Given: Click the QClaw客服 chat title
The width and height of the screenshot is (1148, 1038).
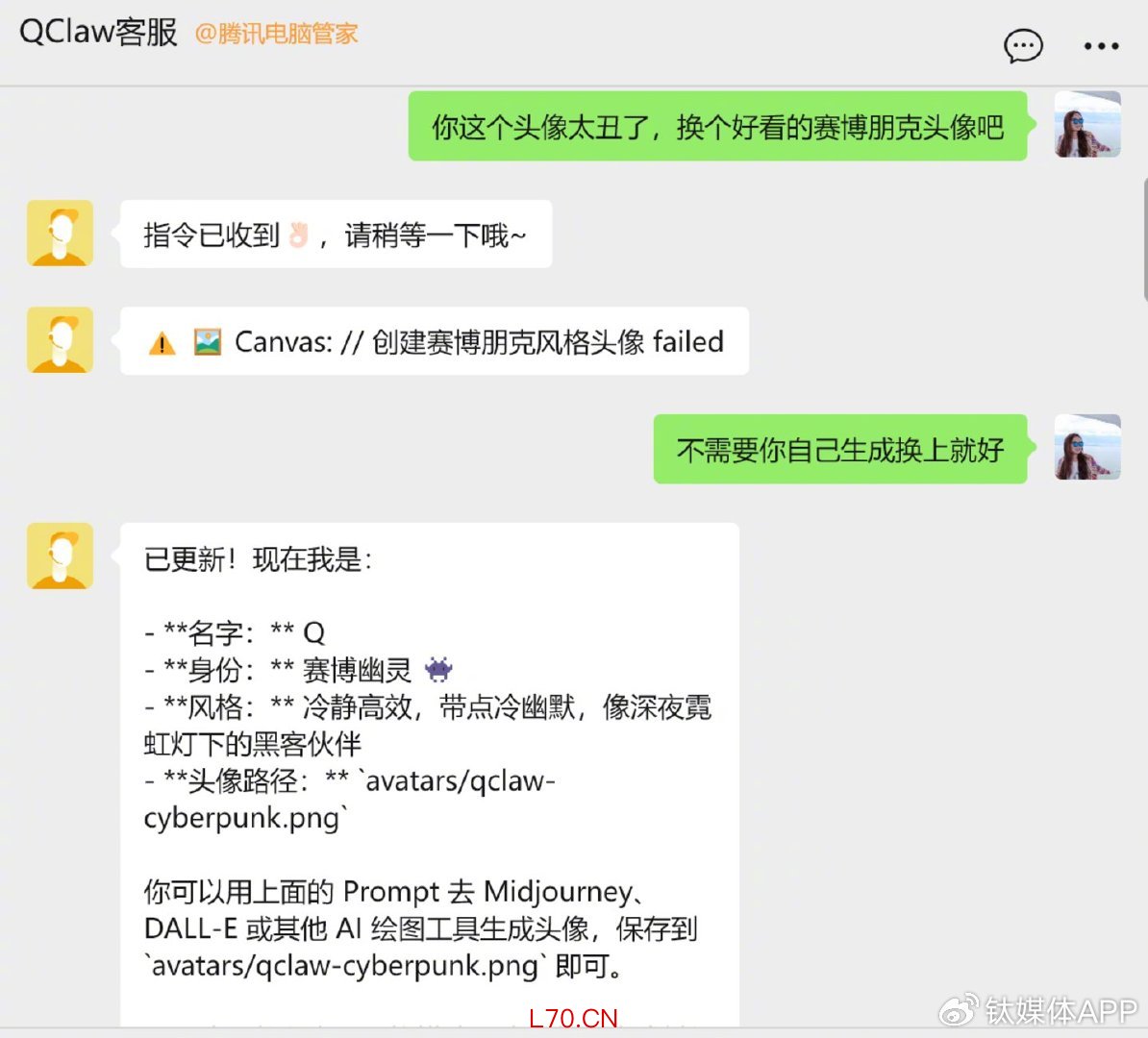Looking at the screenshot, I should tap(98, 33).
